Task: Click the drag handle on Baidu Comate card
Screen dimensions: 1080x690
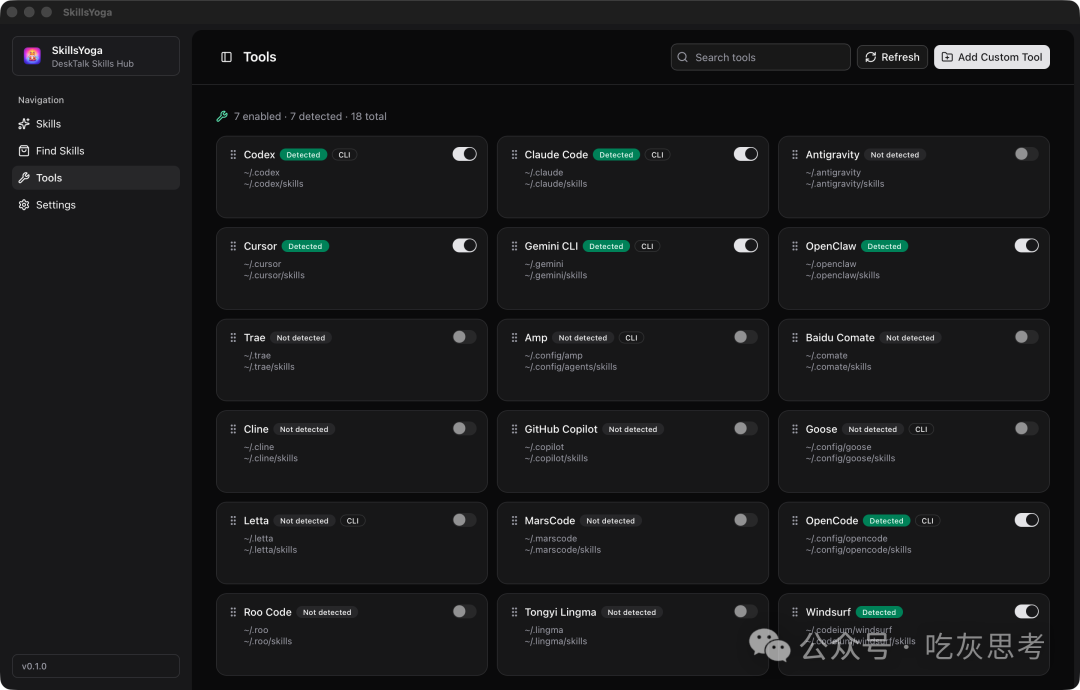Action: coord(795,337)
